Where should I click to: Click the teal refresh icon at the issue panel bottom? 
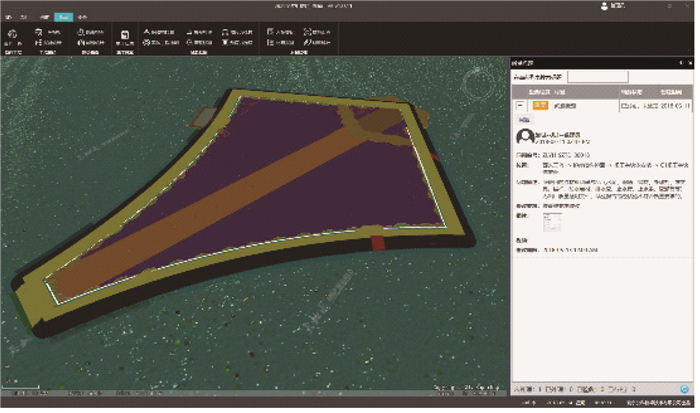pyautogui.click(x=684, y=387)
